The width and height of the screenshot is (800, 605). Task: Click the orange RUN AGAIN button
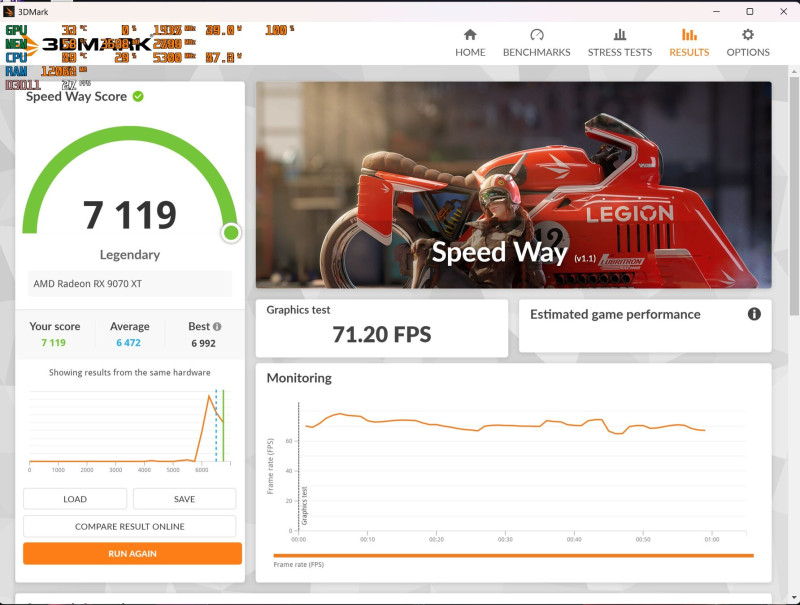pos(132,553)
